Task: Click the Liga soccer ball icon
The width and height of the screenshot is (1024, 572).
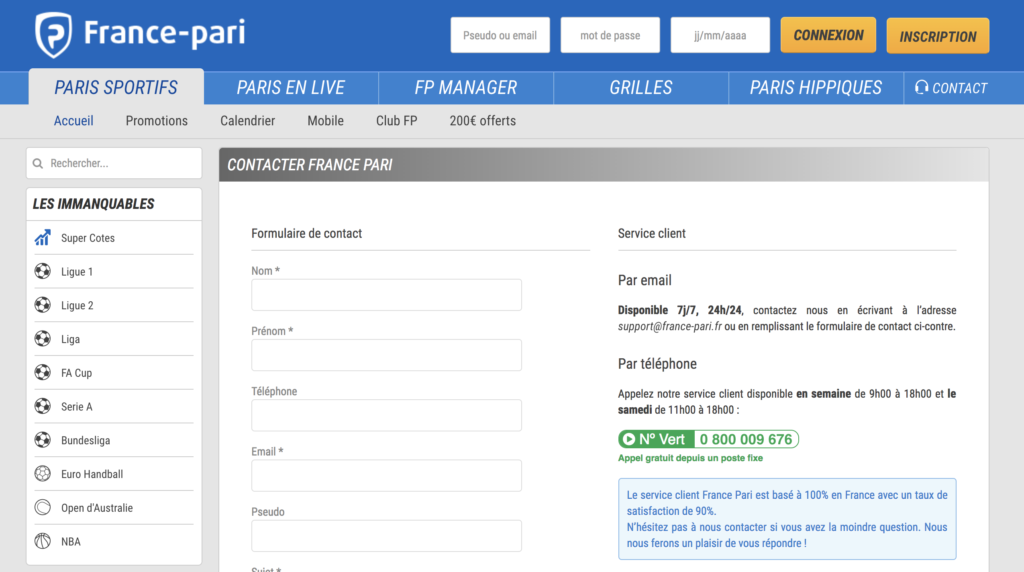Action: [42, 339]
